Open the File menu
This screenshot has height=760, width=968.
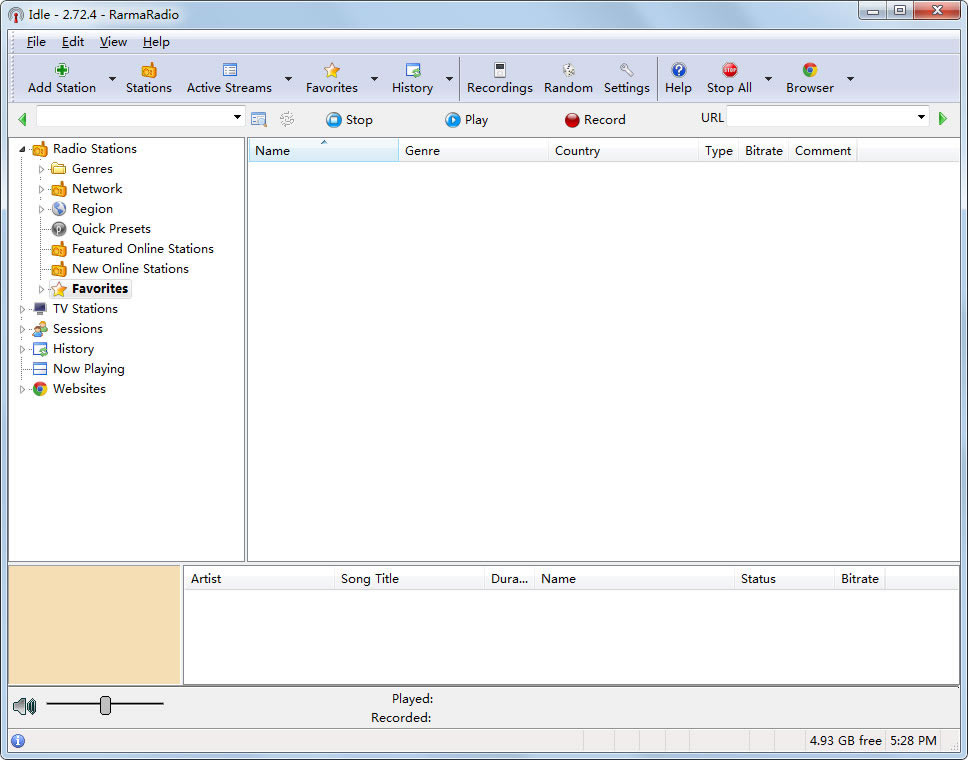click(36, 42)
